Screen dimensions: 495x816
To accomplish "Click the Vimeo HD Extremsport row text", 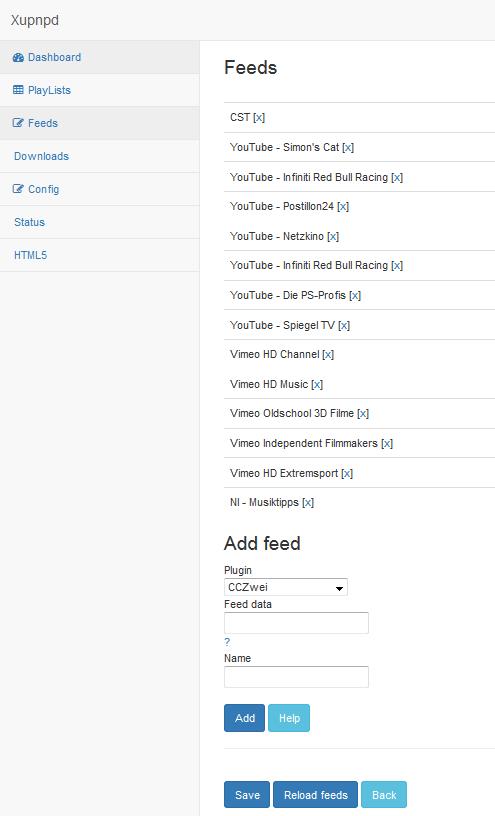I will pos(284,474).
